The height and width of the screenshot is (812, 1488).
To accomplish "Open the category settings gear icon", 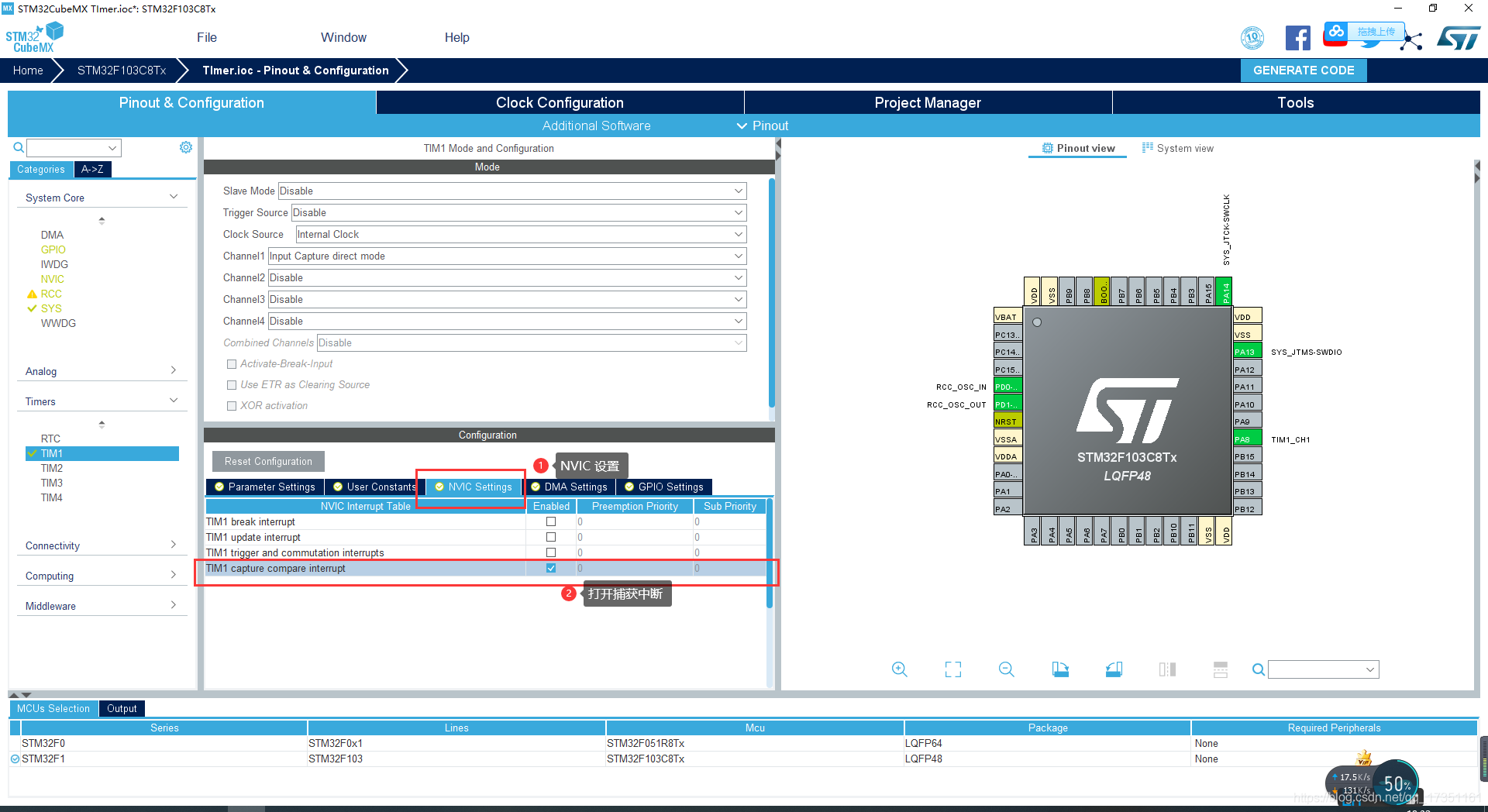I will tap(186, 147).
